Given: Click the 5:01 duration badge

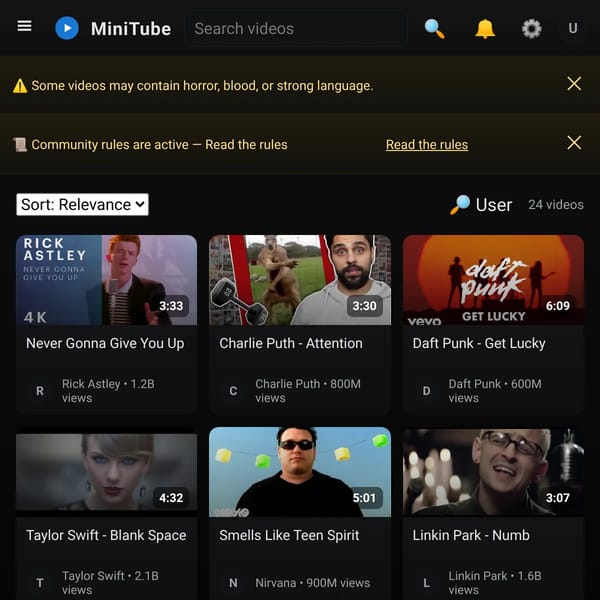Looking at the screenshot, I should pyautogui.click(x=364, y=498).
